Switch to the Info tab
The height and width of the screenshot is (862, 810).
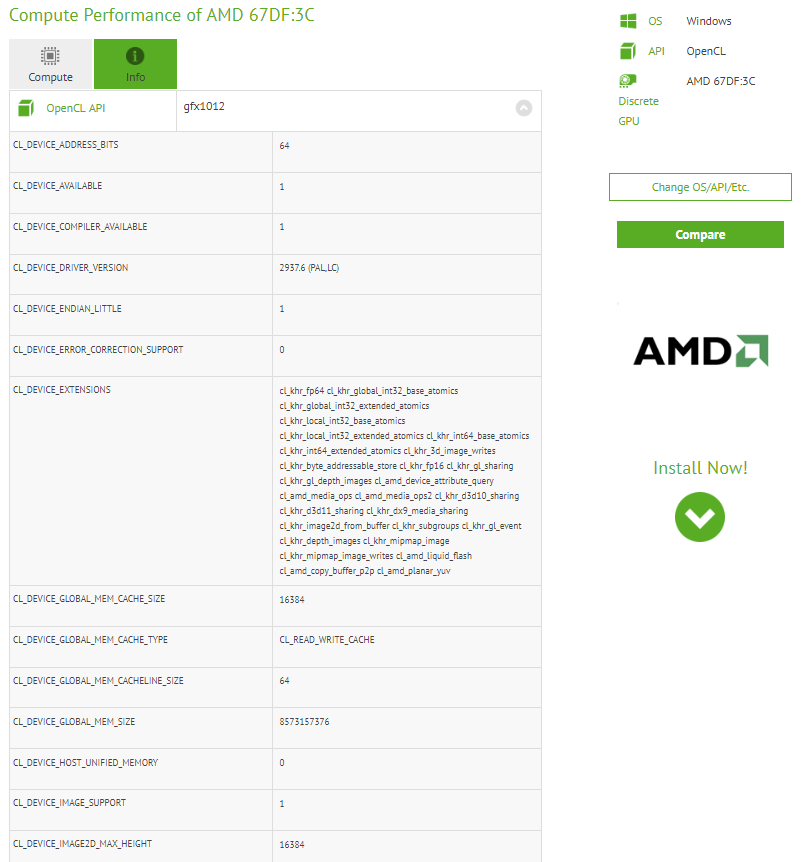pyautogui.click(x=135, y=64)
